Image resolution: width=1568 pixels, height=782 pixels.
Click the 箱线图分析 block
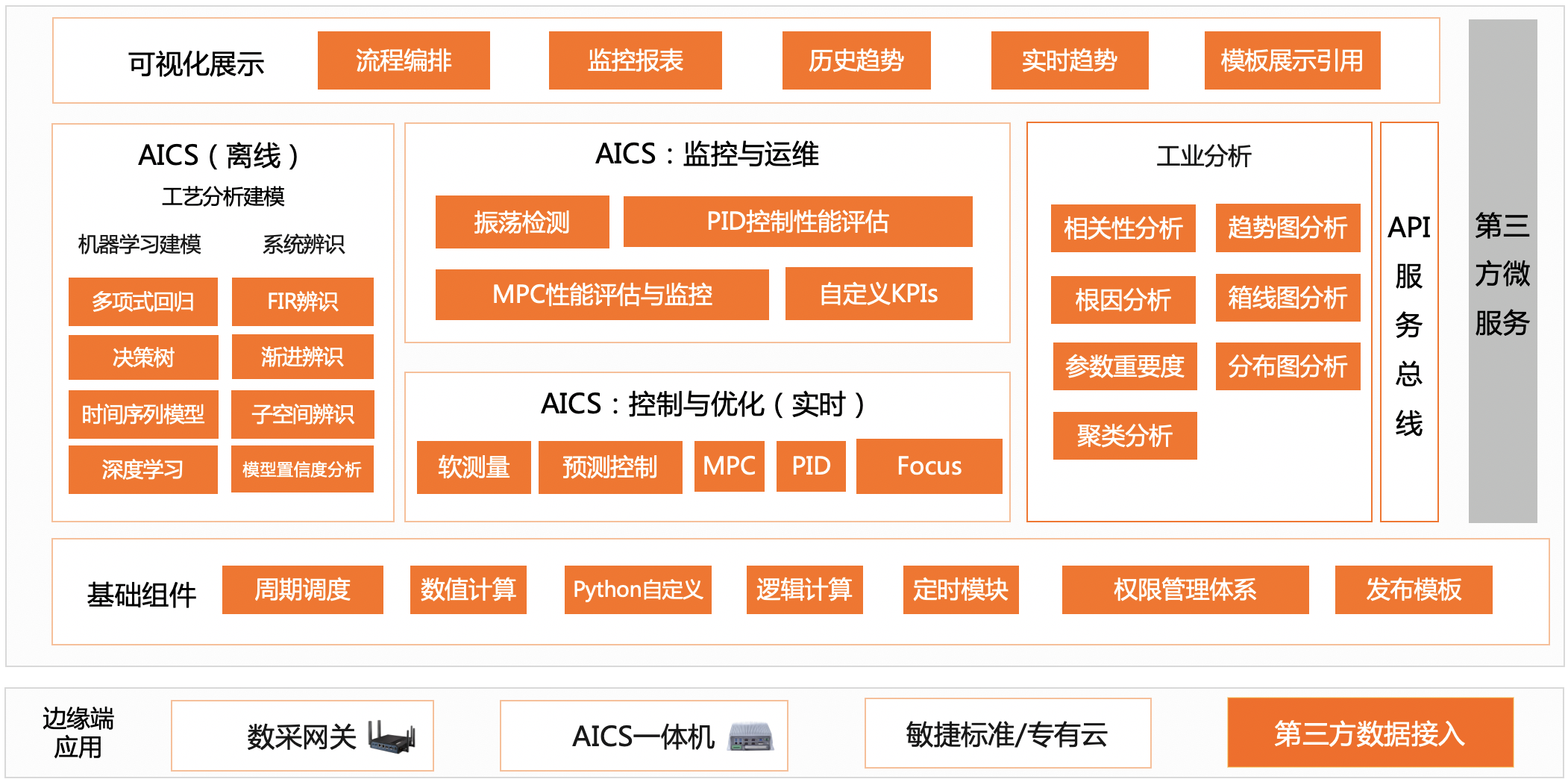point(1288,298)
